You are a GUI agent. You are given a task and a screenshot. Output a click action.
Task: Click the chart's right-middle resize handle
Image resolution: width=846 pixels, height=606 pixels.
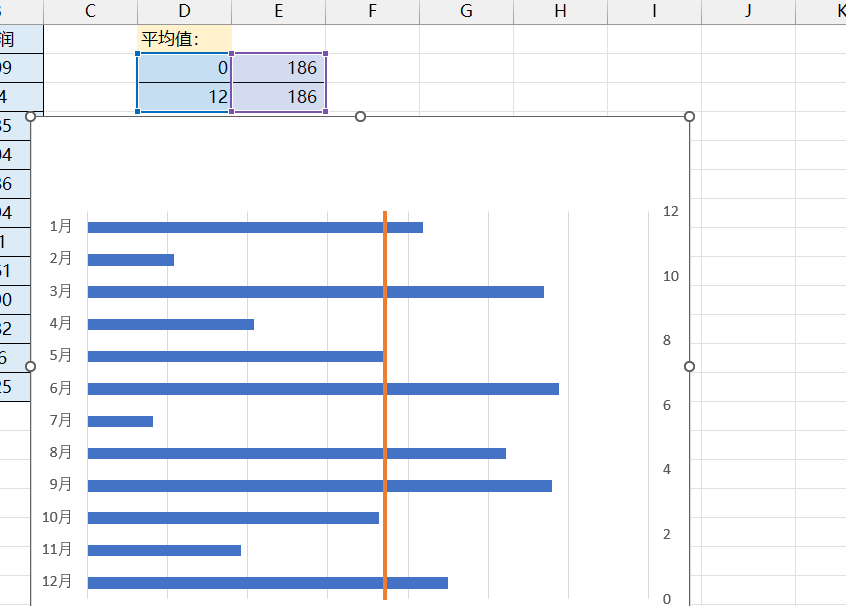point(689,366)
